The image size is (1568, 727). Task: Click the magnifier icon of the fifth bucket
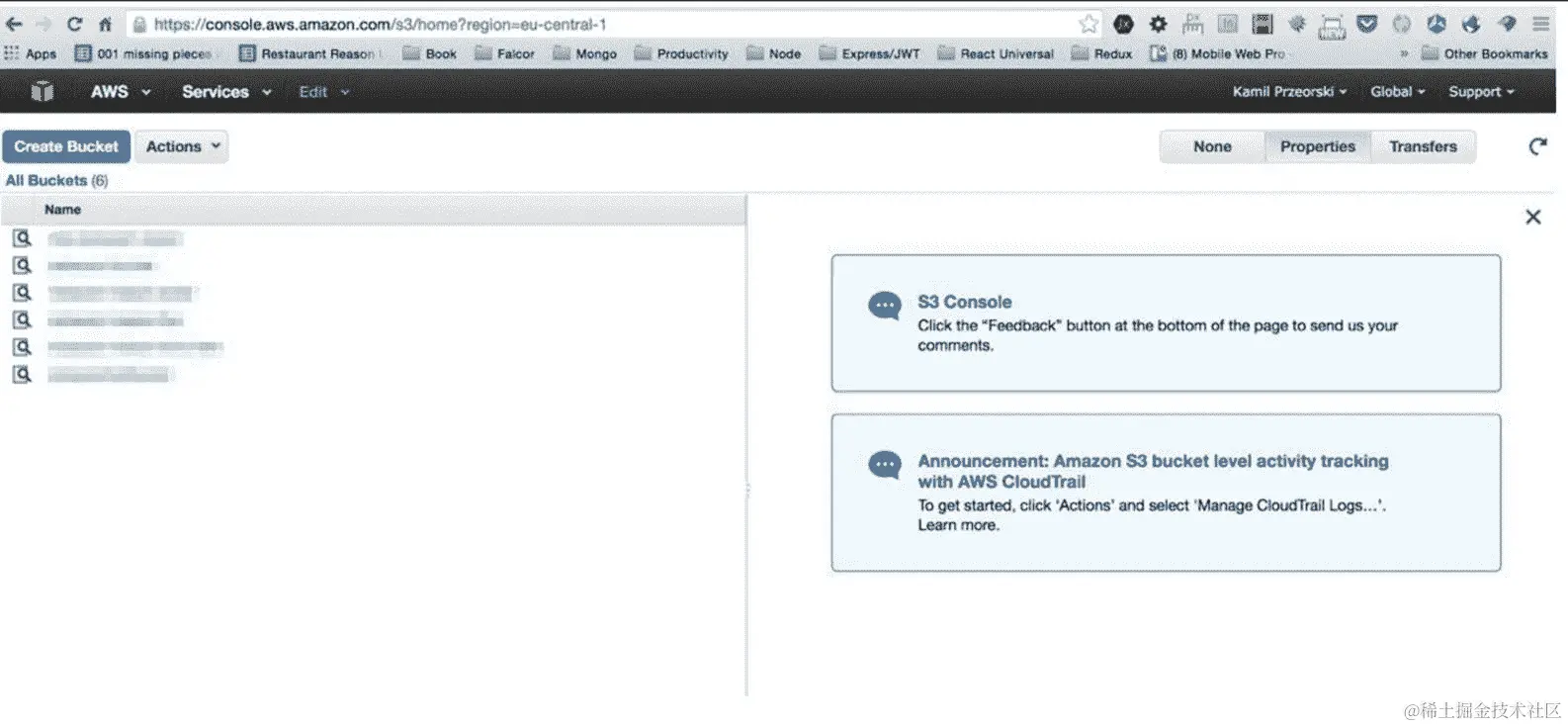point(22,347)
